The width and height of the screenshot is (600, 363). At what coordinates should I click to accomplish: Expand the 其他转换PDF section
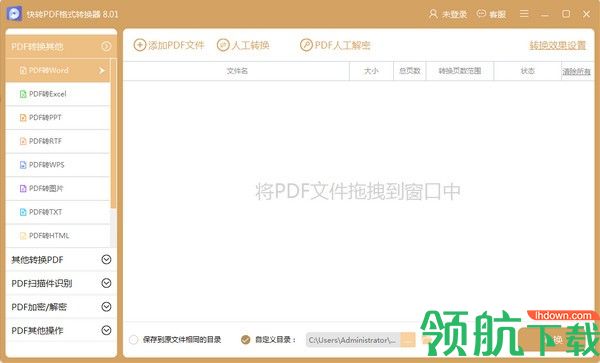(x=106, y=260)
